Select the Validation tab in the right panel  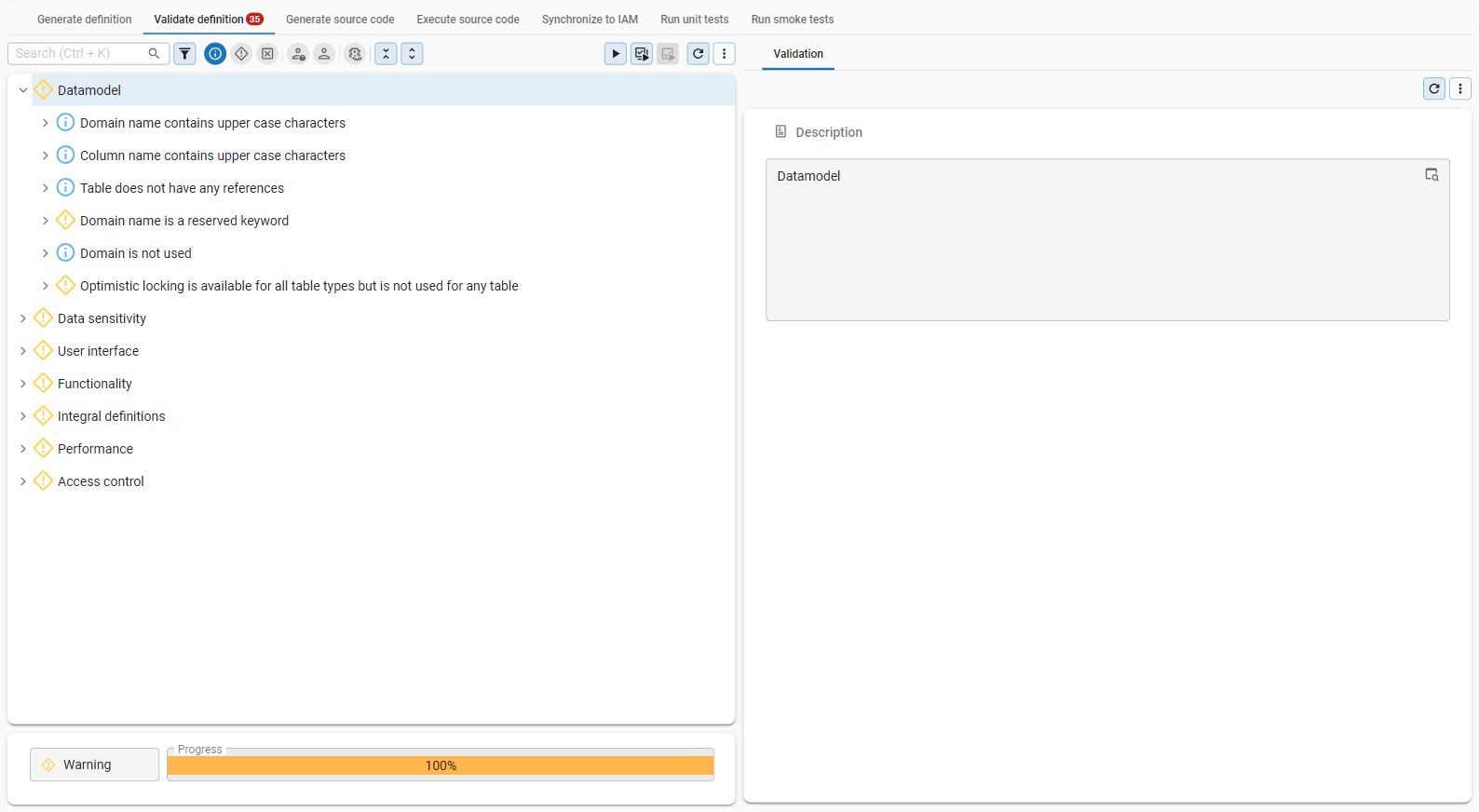click(798, 54)
